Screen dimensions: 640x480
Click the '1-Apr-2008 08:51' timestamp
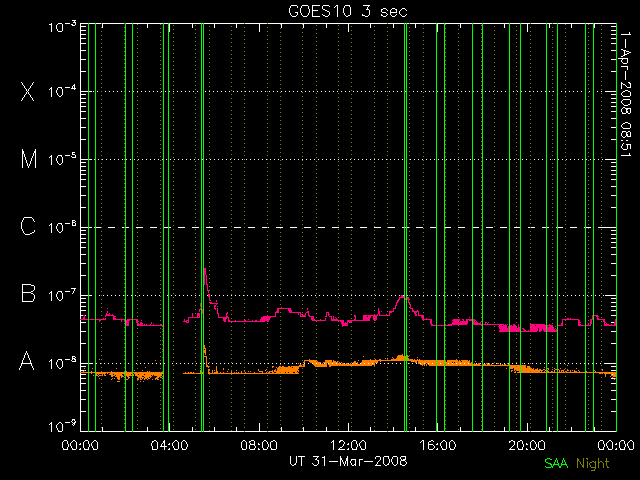coord(625,94)
